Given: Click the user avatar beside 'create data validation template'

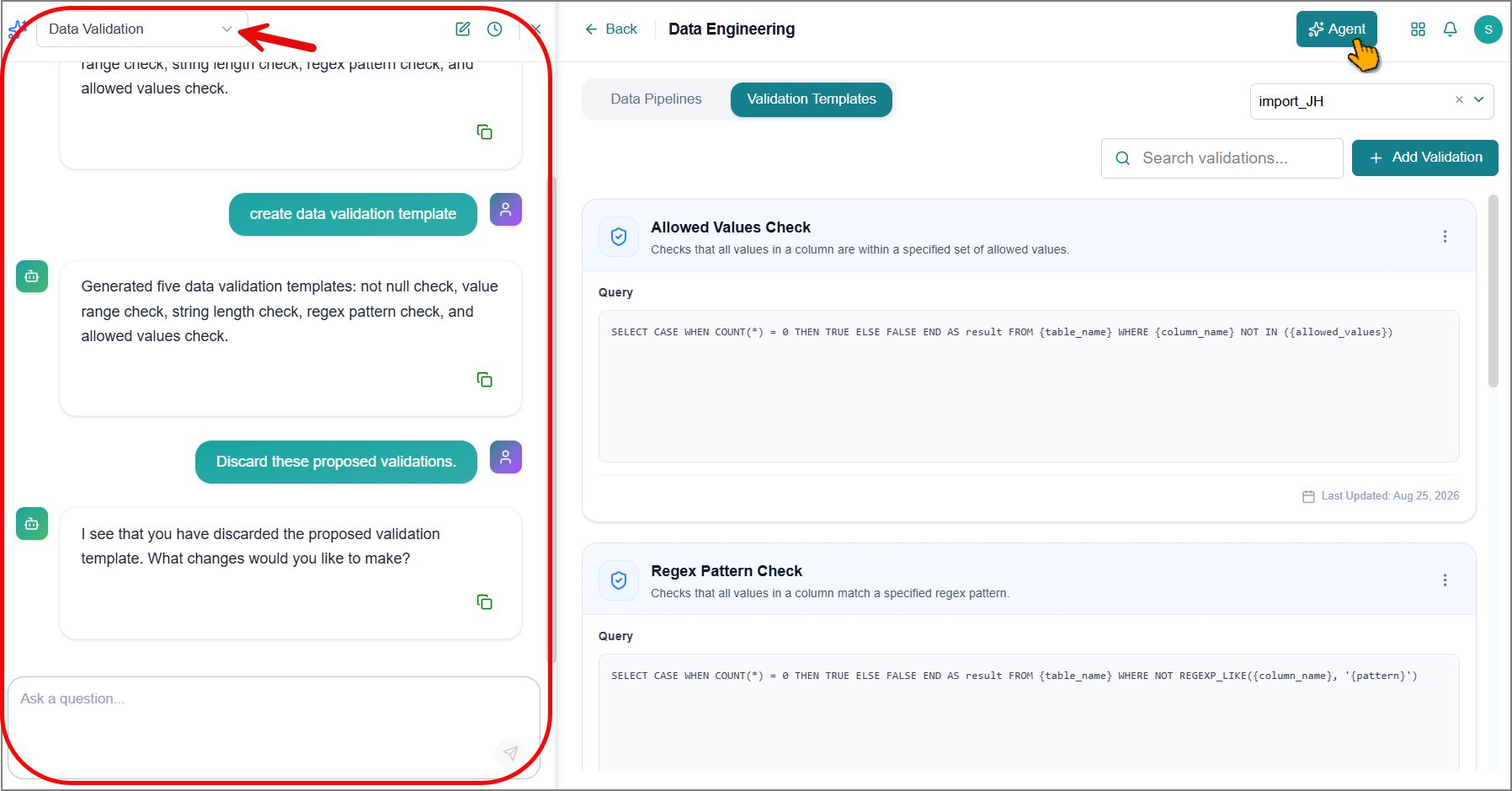Looking at the screenshot, I should 506,209.
